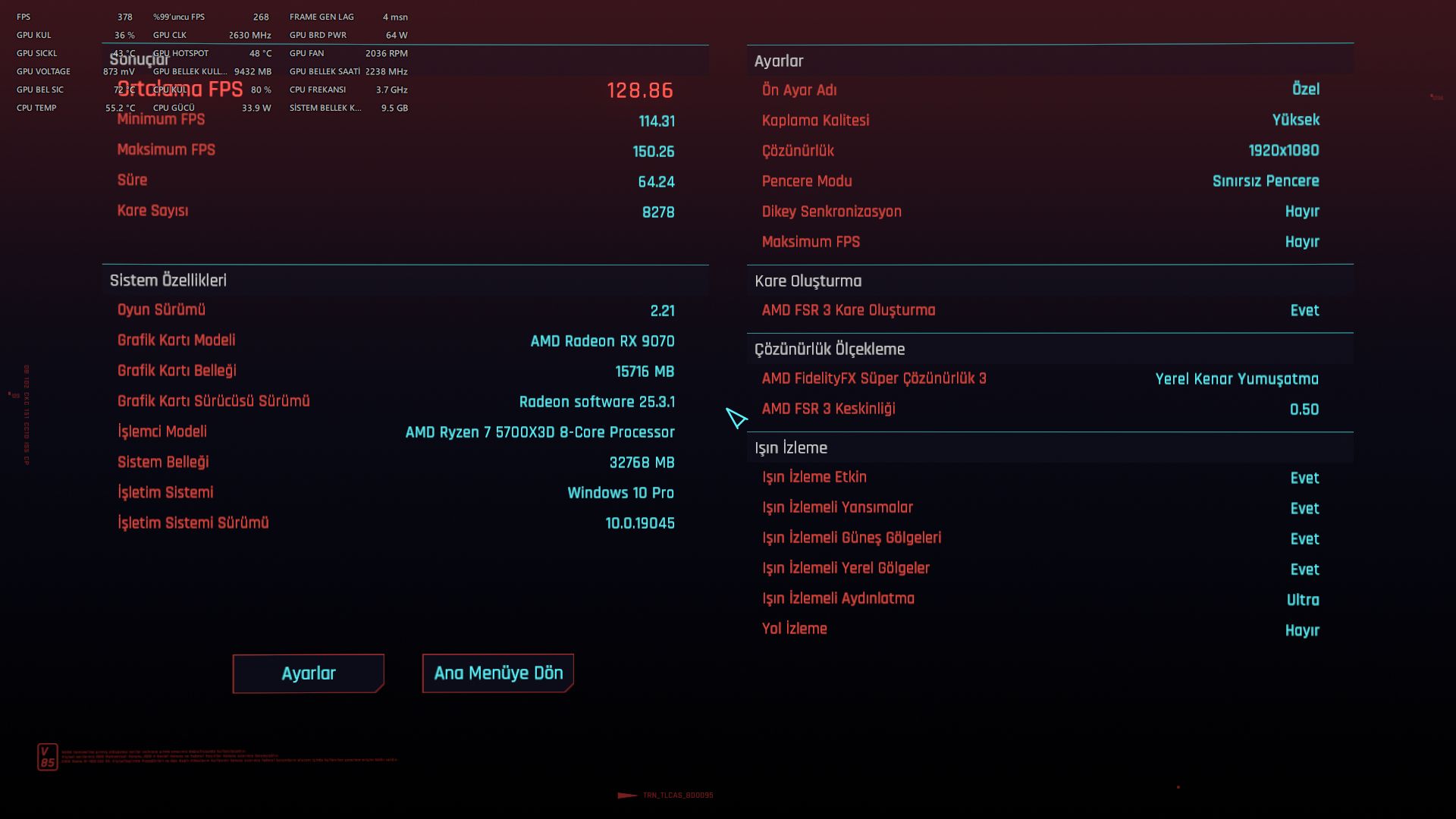Click the Pencere Modu value Sınırsız Pencere
1456x819 pixels.
[1266, 181]
